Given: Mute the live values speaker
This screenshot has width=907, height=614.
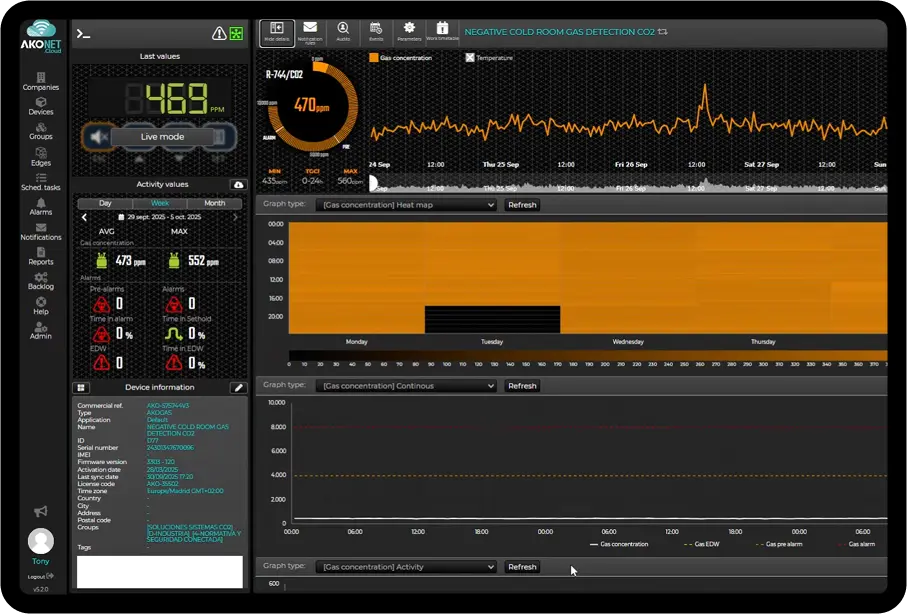Looking at the screenshot, I should (x=100, y=135).
